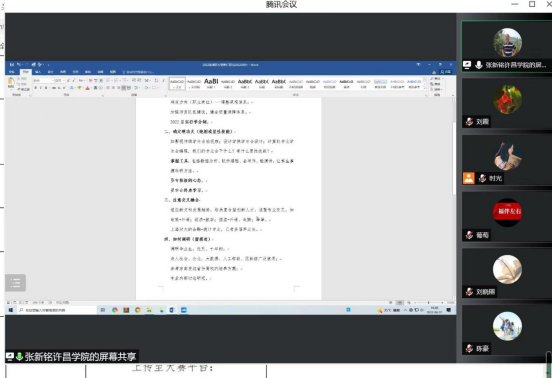Expand the Word styles gallery arrow
The height and width of the screenshot is (378, 552).
coord(425,89)
